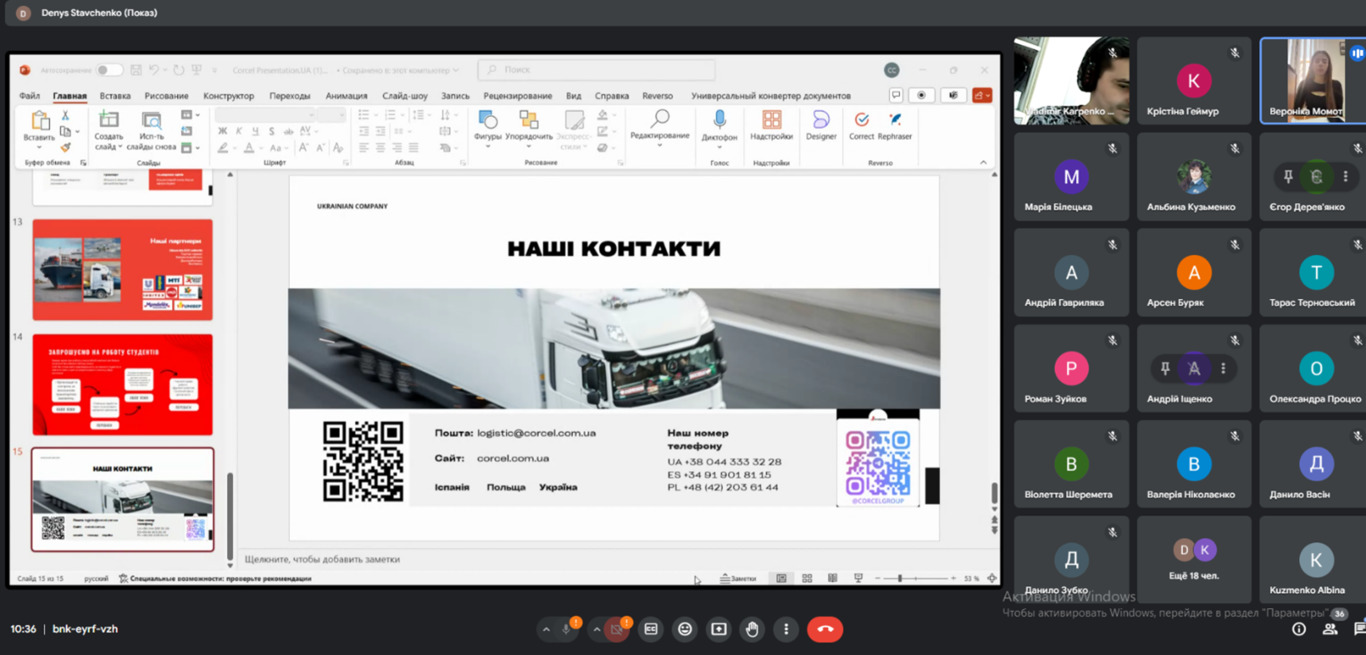Open the undo history dropdown arrow

(166, 70)
